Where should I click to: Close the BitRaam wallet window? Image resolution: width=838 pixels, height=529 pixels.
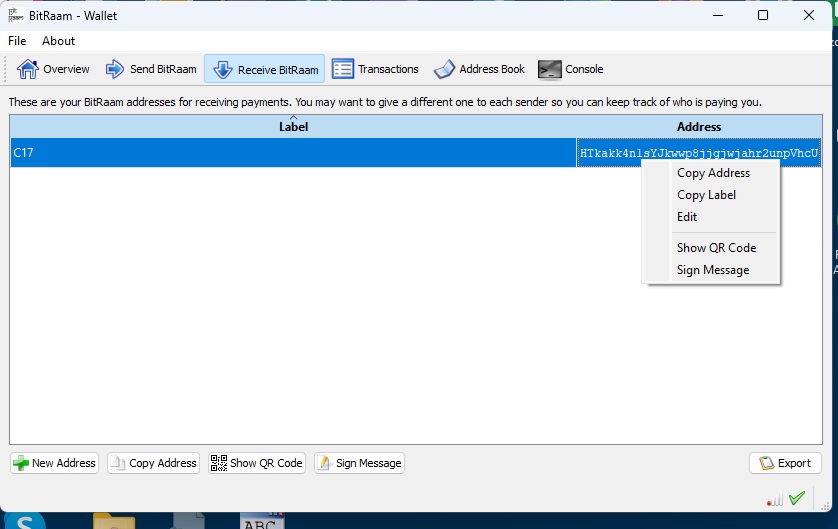[809, 15]
